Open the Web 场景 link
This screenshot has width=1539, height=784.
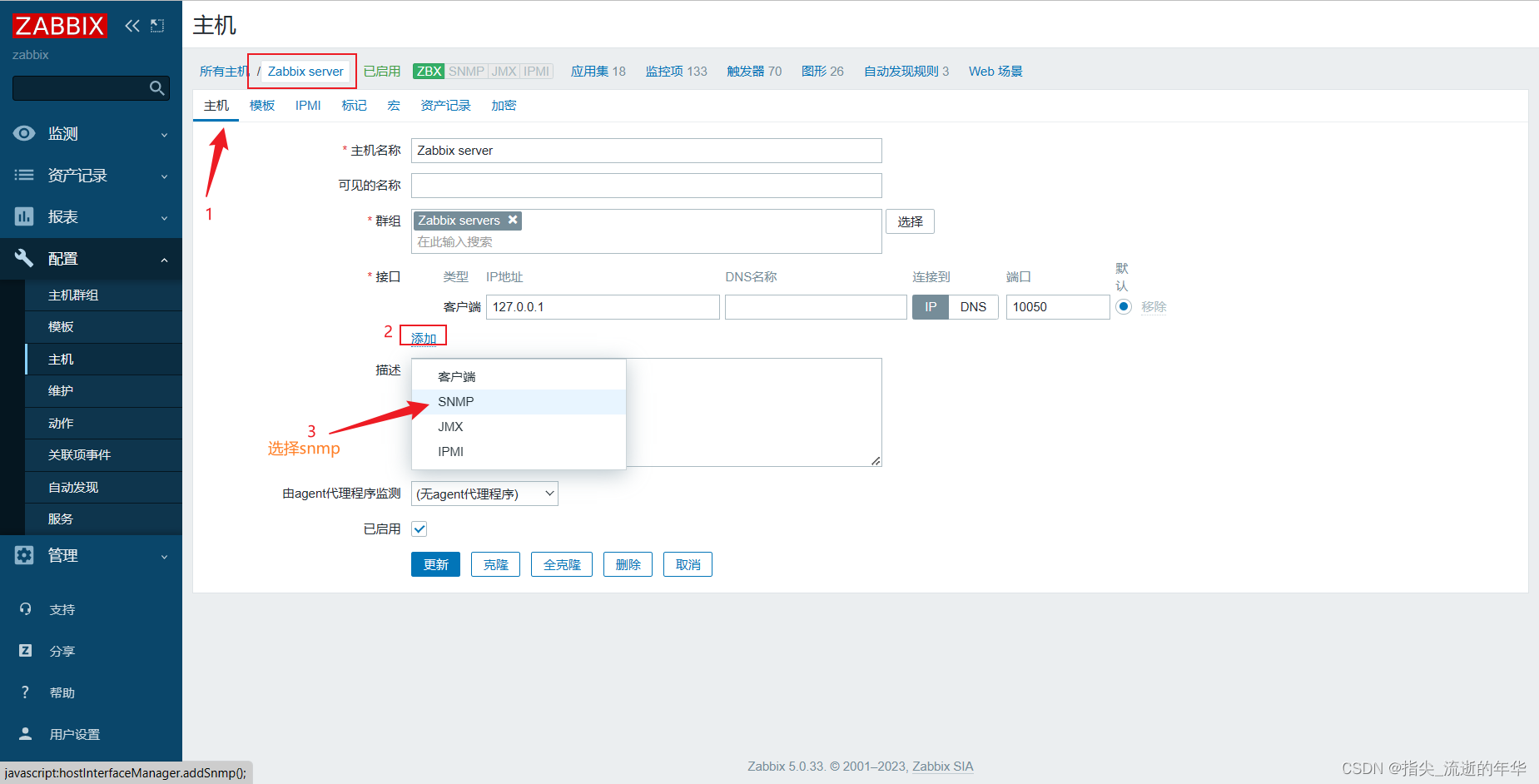[995, 72]
